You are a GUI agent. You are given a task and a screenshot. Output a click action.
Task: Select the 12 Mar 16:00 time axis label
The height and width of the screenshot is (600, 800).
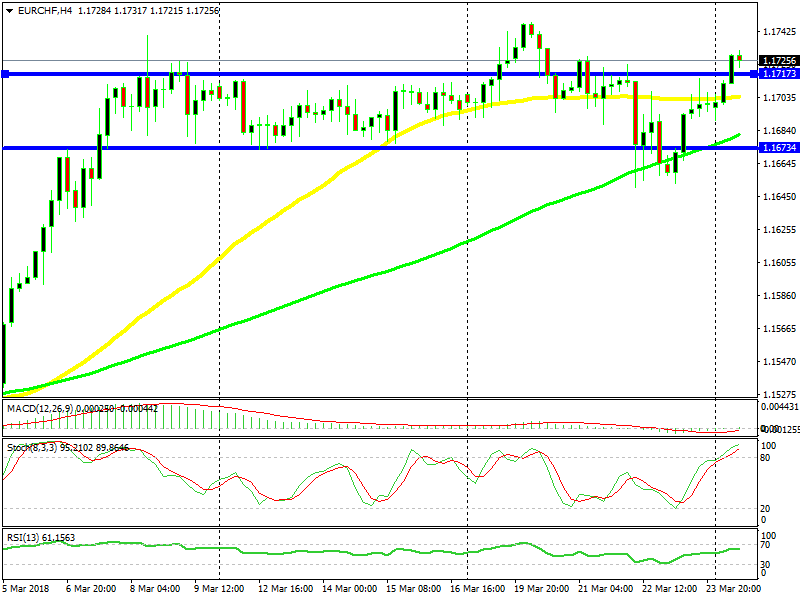pos(285,589)
